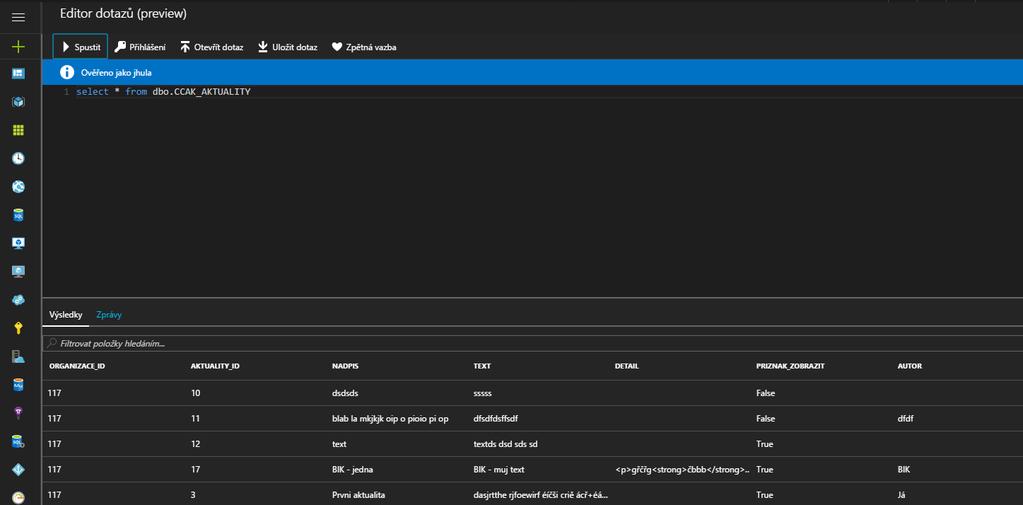This screenshot has width=1023, height=505.
Task: Open the light-screen monitor virtual machines icon
Action: click(18, 271)
